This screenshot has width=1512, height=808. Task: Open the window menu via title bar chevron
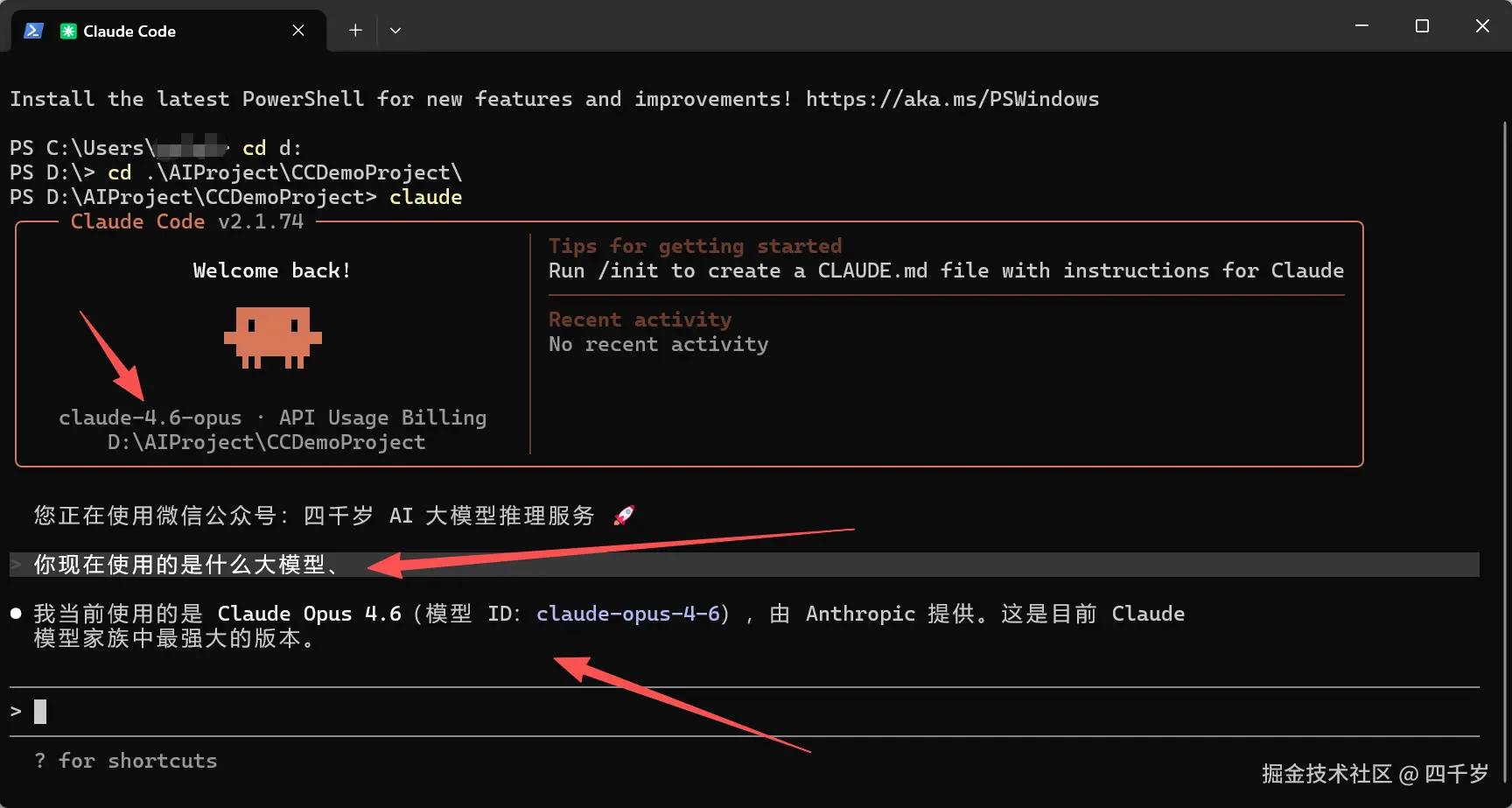(x=395, y=30)
